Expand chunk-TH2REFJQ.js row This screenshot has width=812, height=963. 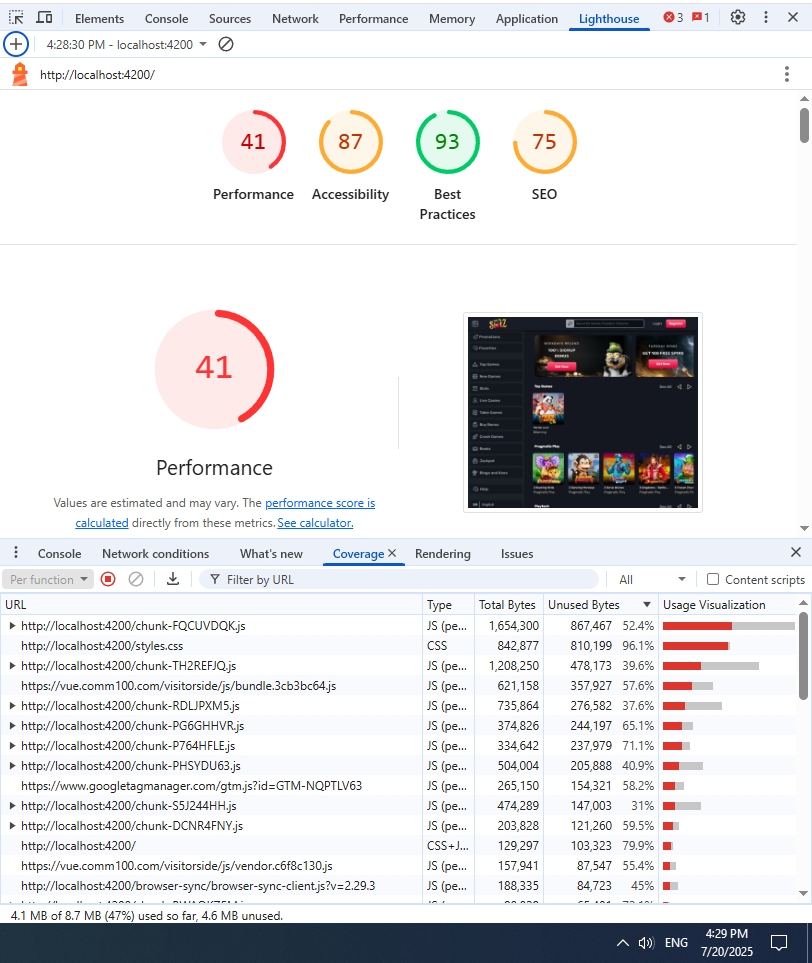pyautogui.click(x=12, y=666)
